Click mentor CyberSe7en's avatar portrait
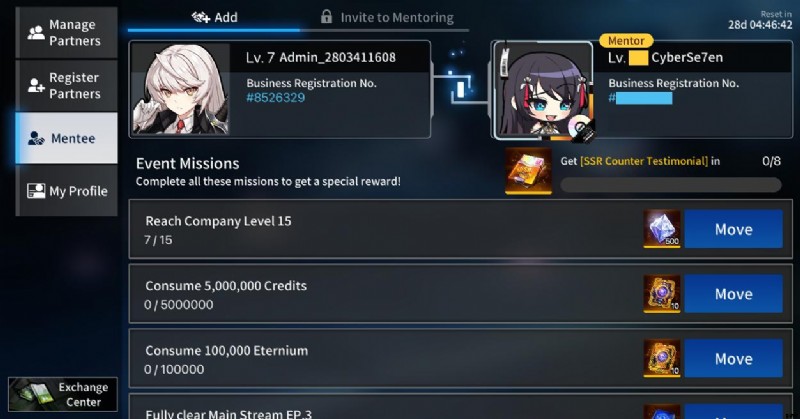The height and width of the screenshot is (419, 800). point(543,90)
